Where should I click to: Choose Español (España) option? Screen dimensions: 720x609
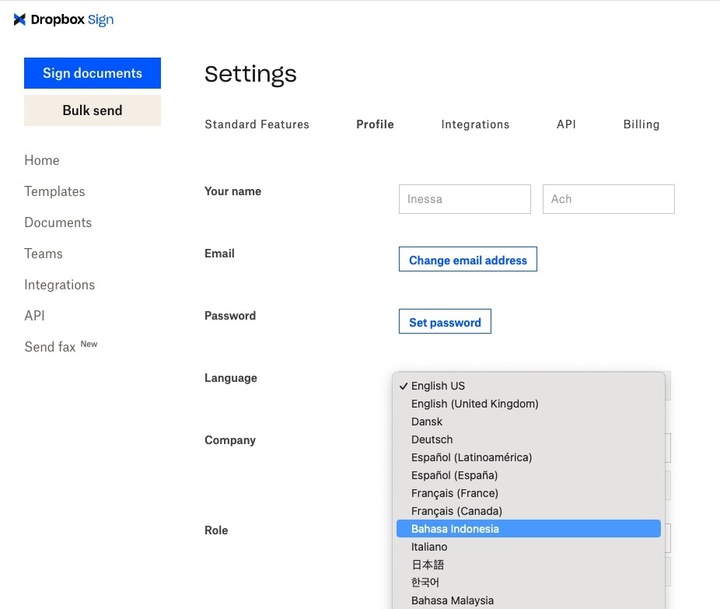pyautogui.click(x=529, y=475)
